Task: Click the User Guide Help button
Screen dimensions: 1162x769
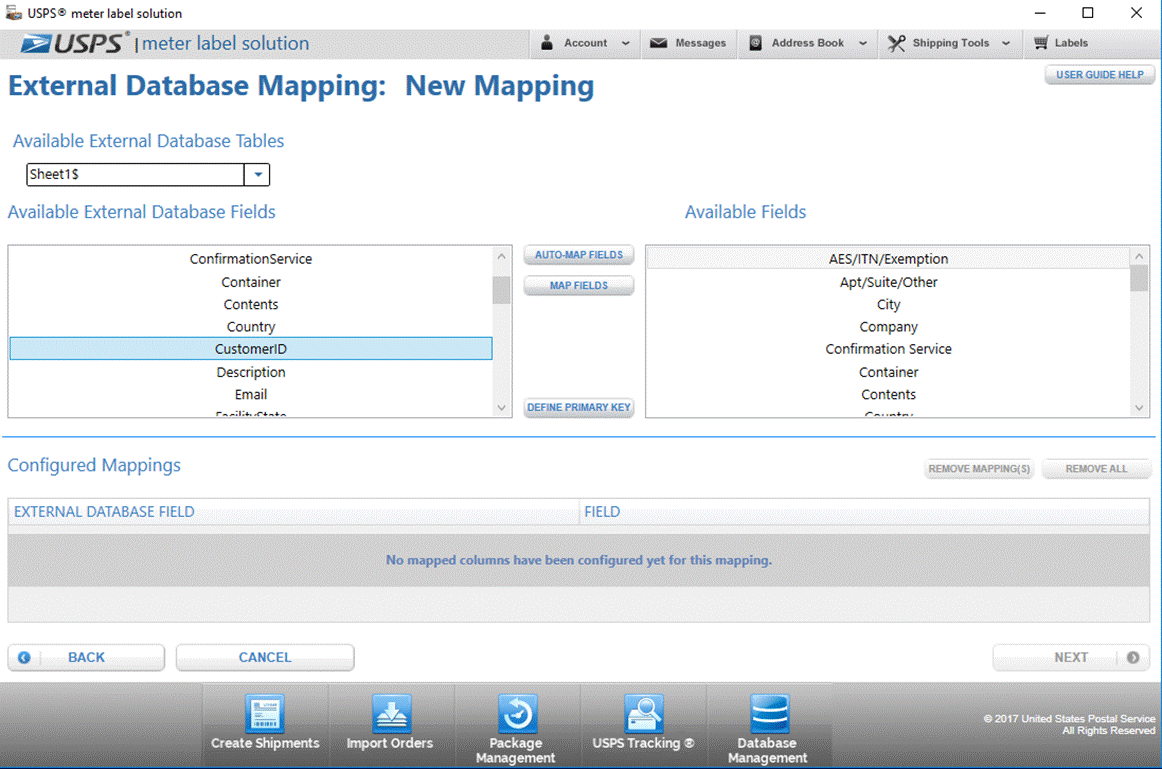Action: pyautogui.click(x=1100, y=75)
